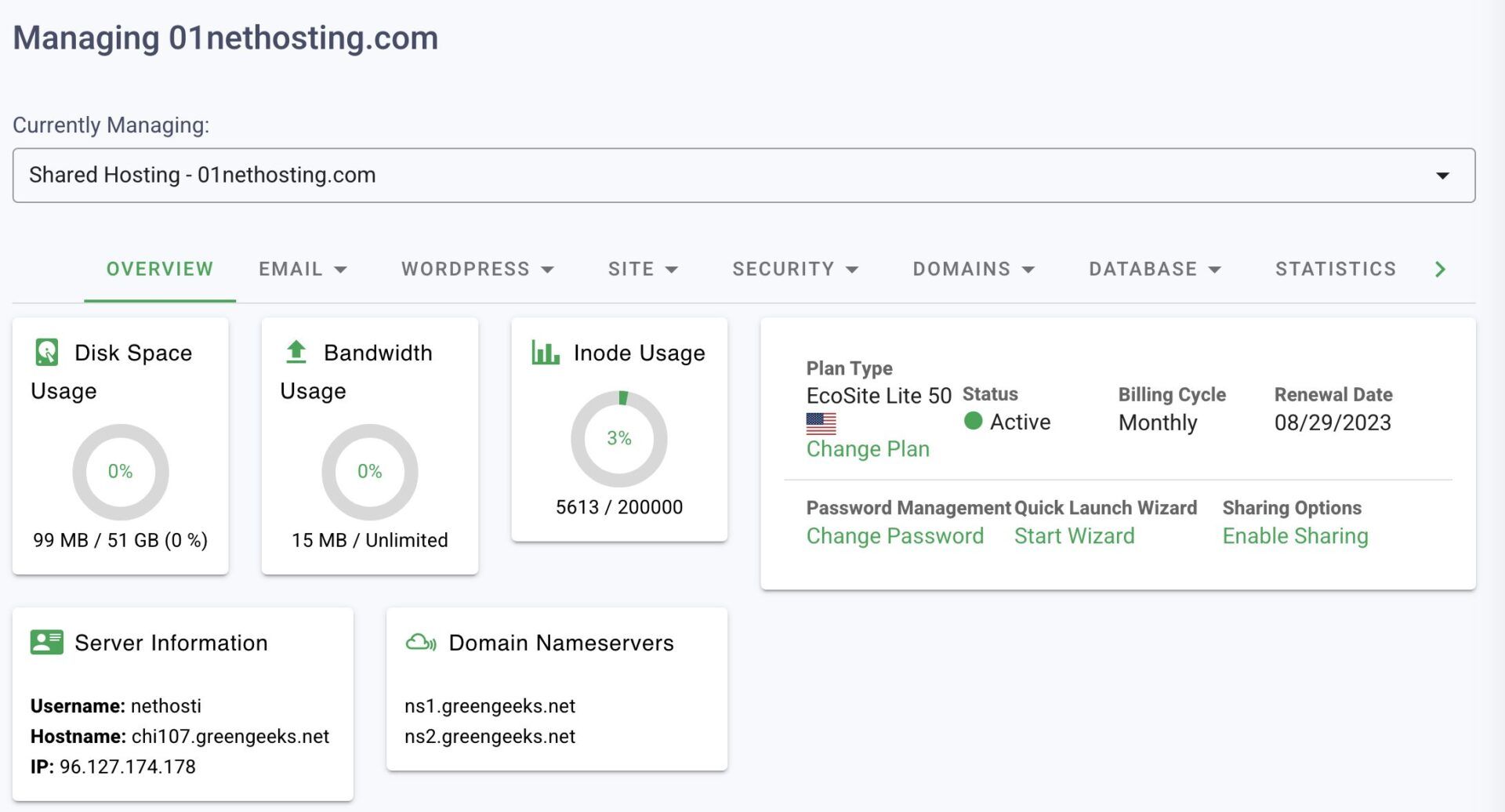Expand the EMAIL tab dropdown
This screenshot has height=812, width=1505.
coord(303,269)
